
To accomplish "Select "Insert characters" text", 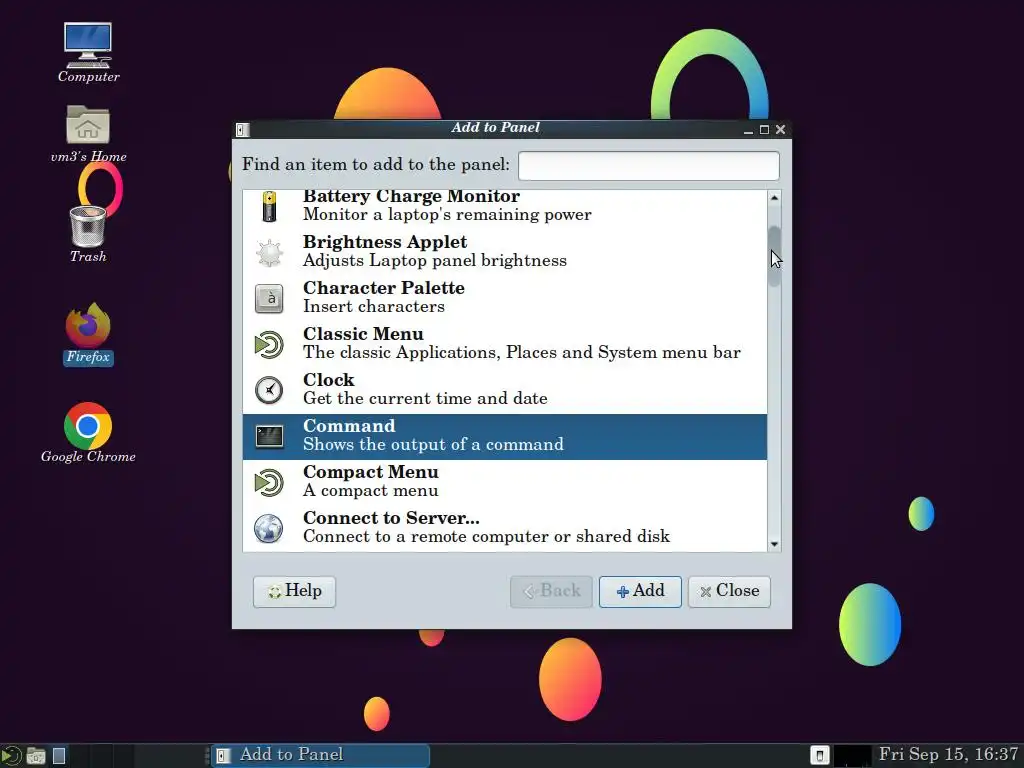I will (374, 307).
